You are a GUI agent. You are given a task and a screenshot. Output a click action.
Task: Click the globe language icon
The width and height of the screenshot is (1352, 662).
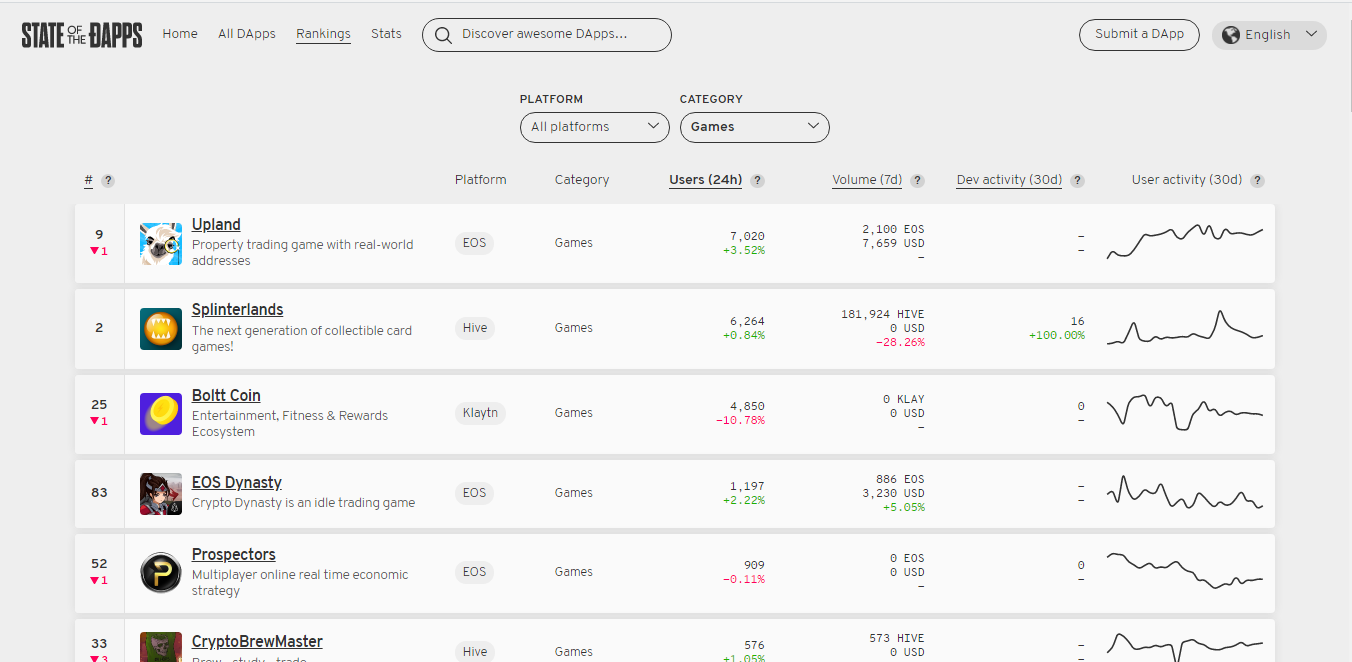click(1231, 34)
